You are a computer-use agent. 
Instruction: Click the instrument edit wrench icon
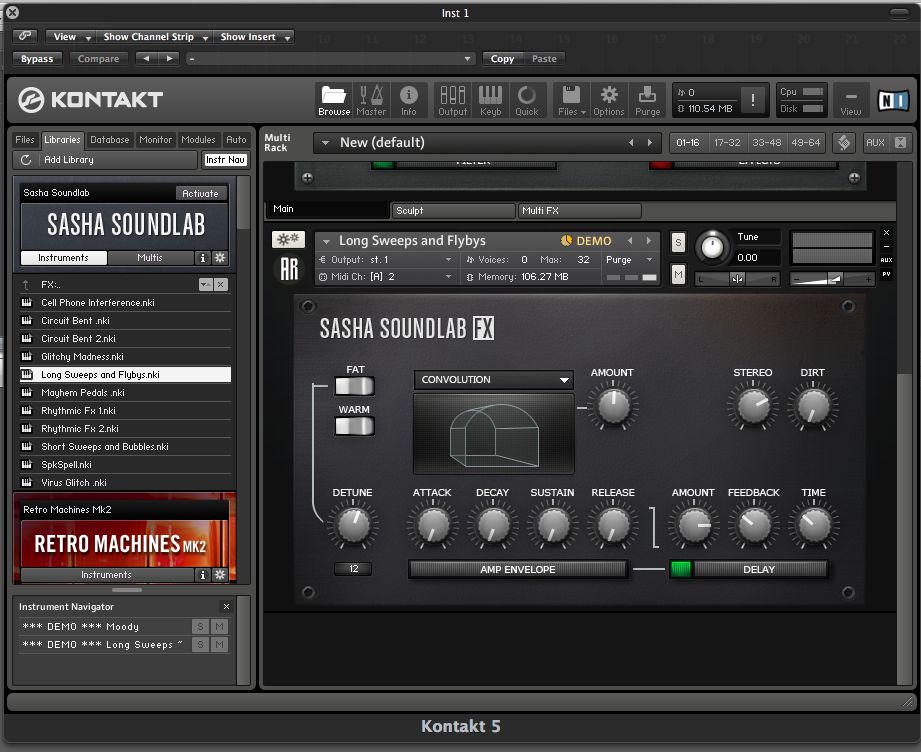(288, 239)
